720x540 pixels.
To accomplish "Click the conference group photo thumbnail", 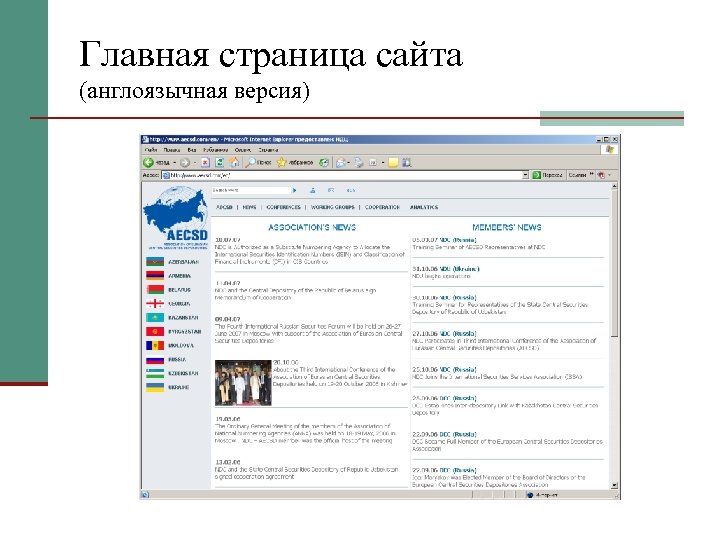I will 243,383.
